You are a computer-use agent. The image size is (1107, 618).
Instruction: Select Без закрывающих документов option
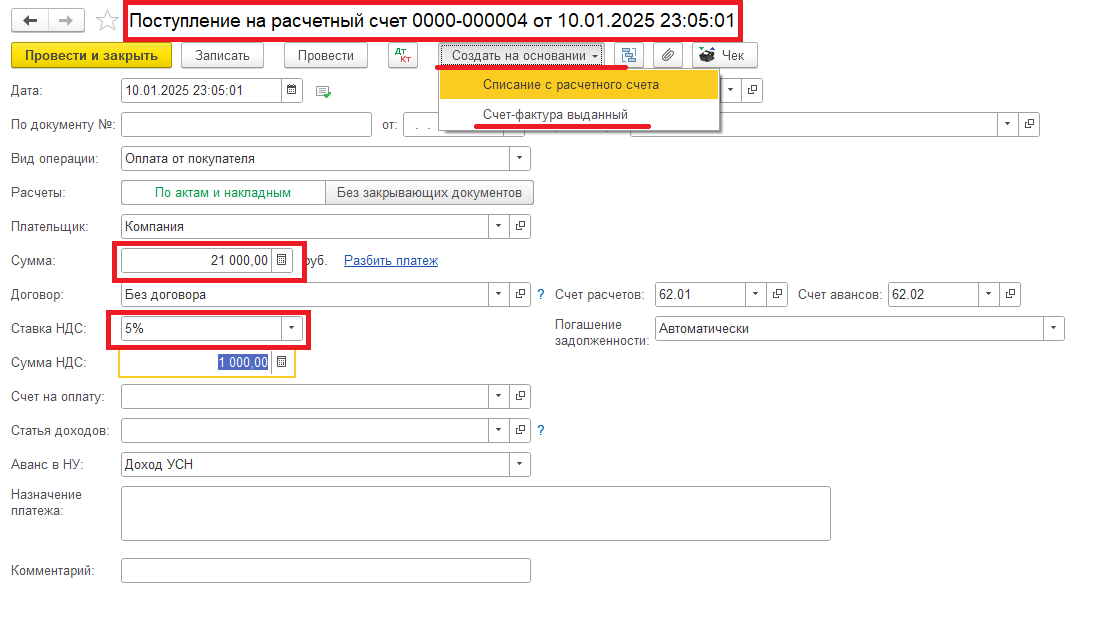(429, 192)
